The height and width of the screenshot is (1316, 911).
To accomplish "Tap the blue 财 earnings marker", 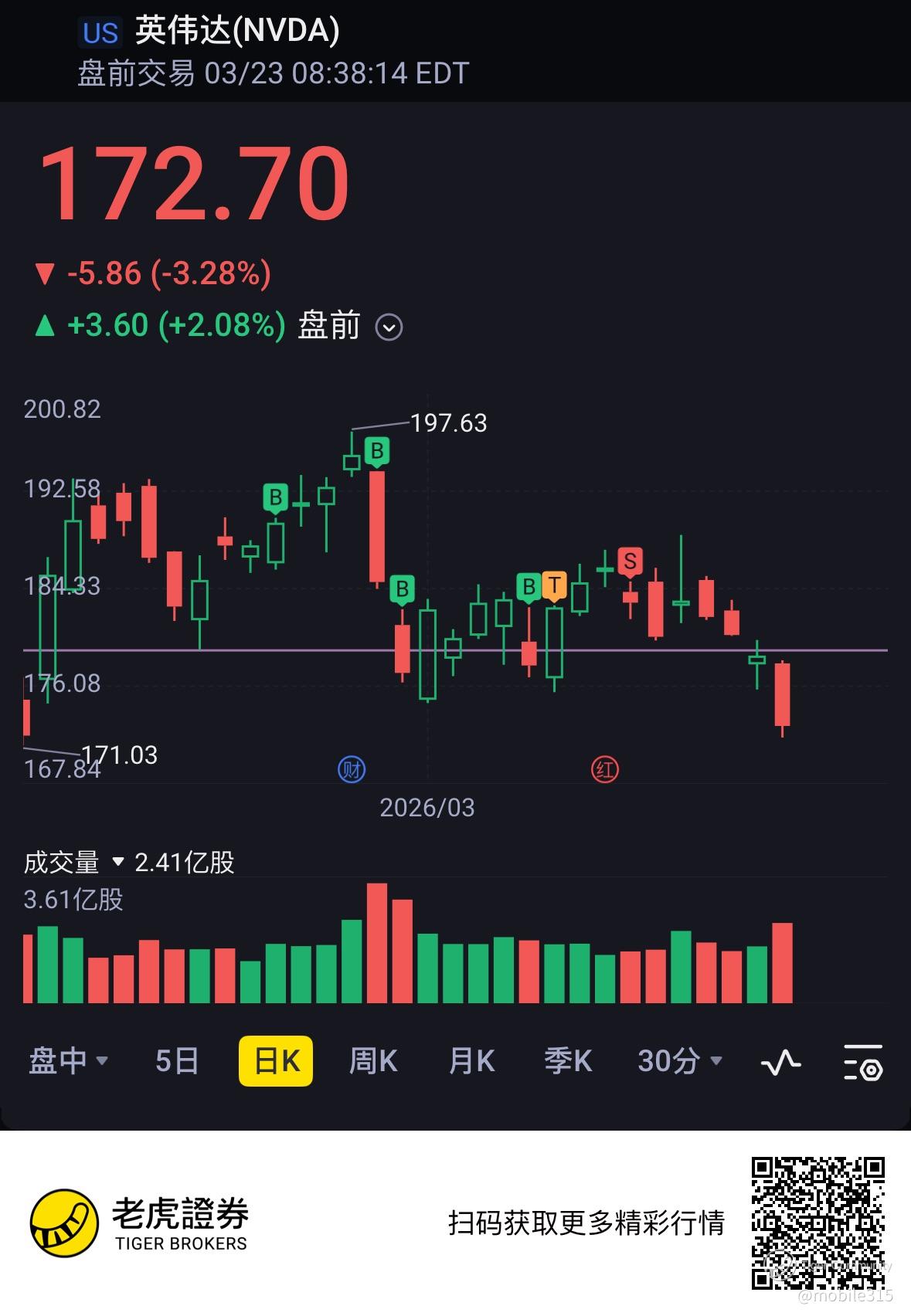I will (x=352, y=769).
